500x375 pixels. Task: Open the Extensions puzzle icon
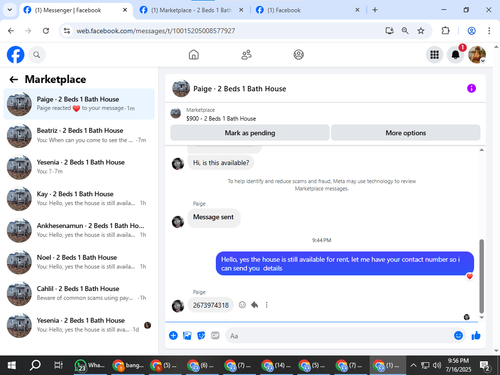coord(445,31)
